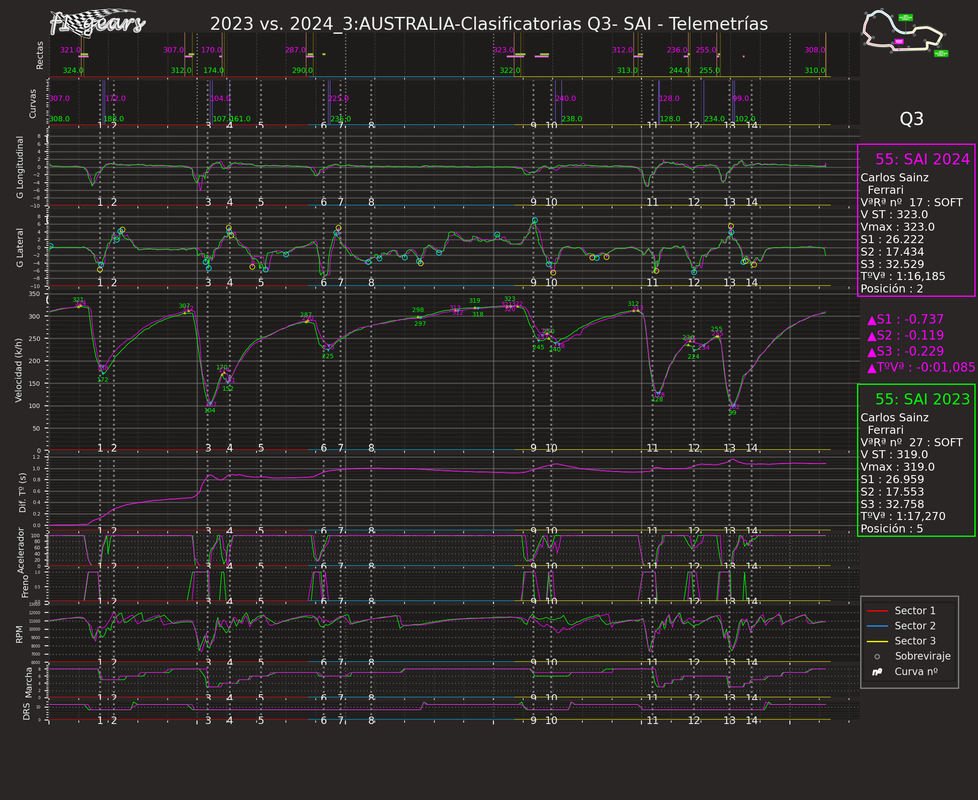Click the chart title mentioning AUSTRALIA Clasificatorias Q3
The image size is (978, 800).
click(489, 24)
